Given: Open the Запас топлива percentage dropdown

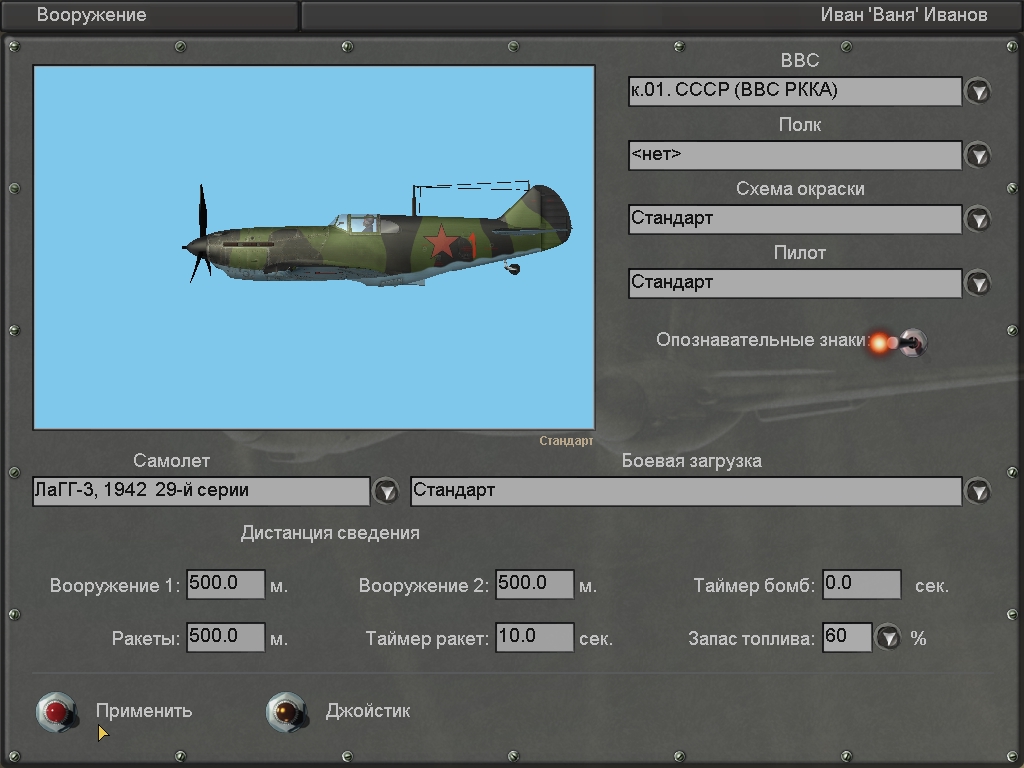Looking at the screenshot, I should coord(888,638).
